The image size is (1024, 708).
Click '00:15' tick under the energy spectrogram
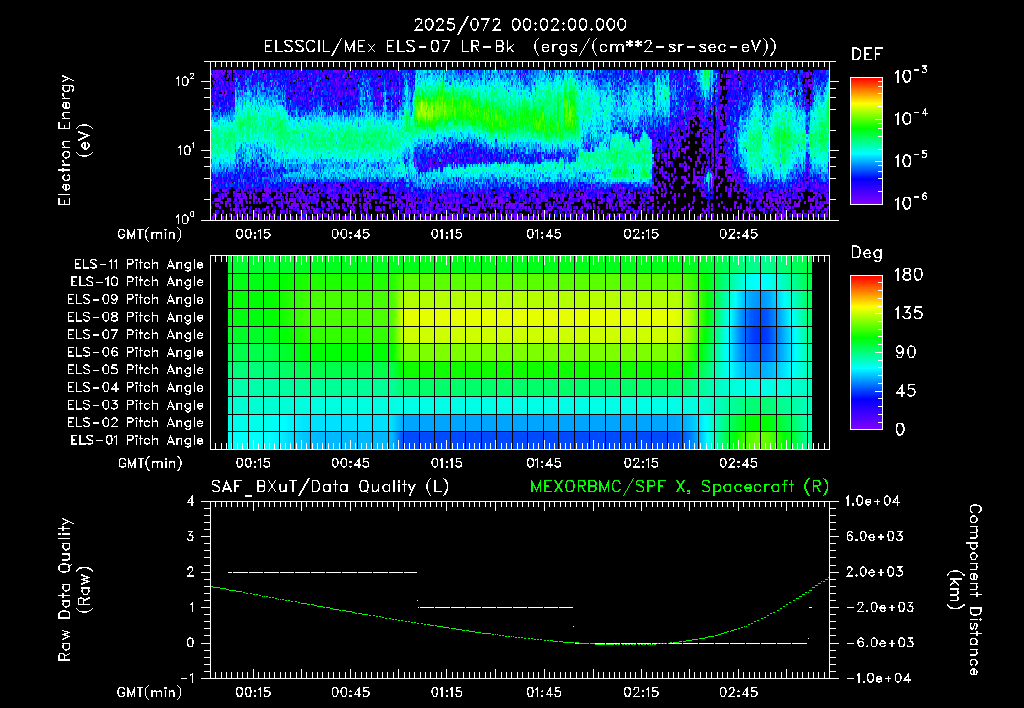[x=253, y=234]
